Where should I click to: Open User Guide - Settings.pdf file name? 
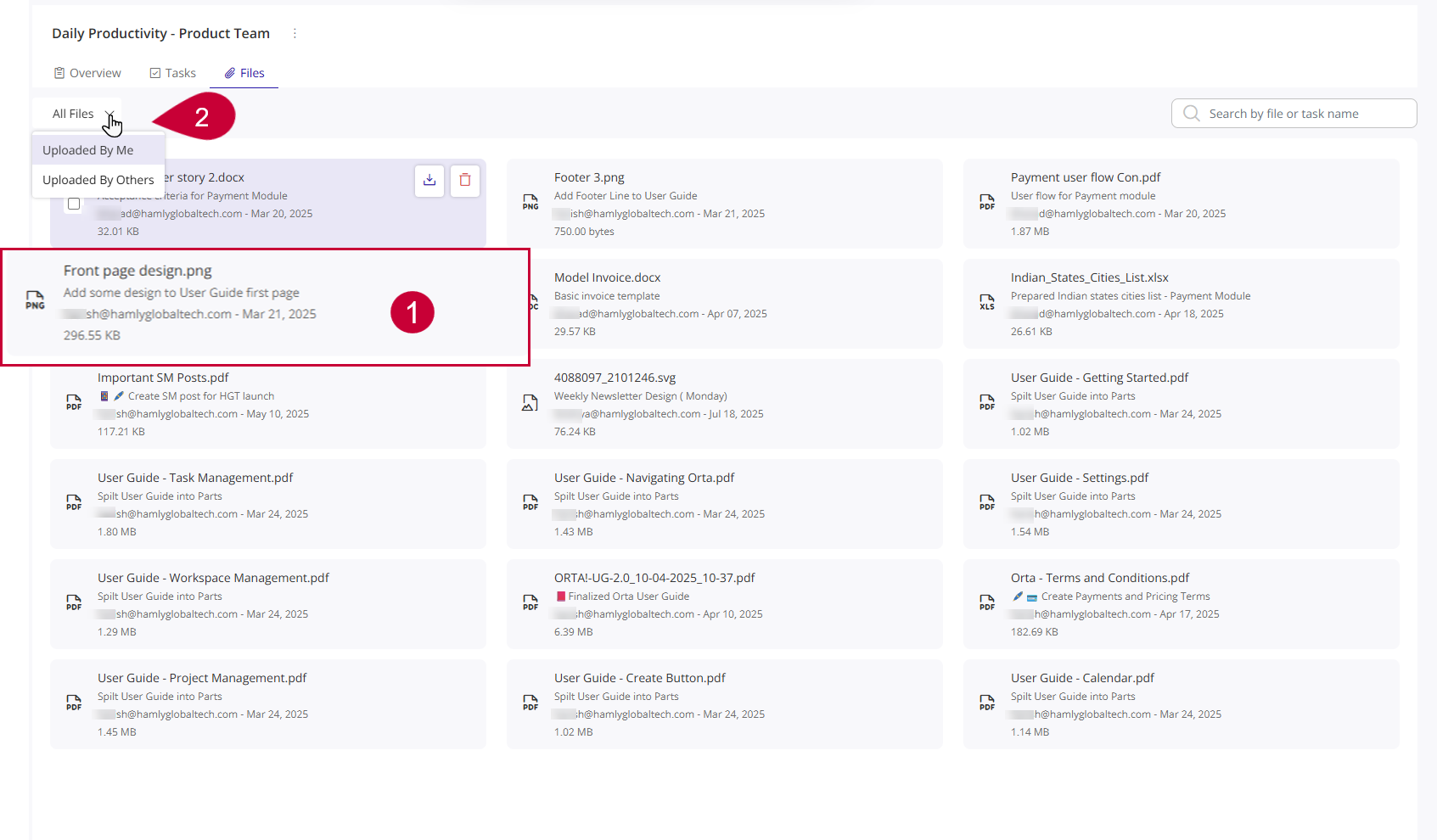click(x=1079, y=478)
